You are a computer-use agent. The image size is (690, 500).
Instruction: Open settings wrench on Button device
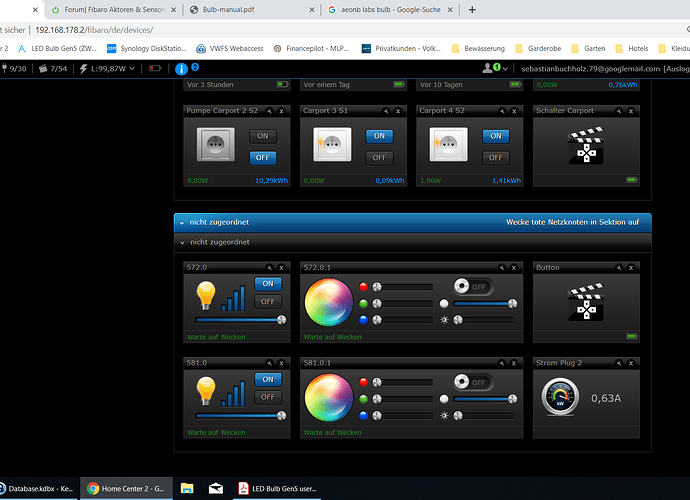point(619,268)
